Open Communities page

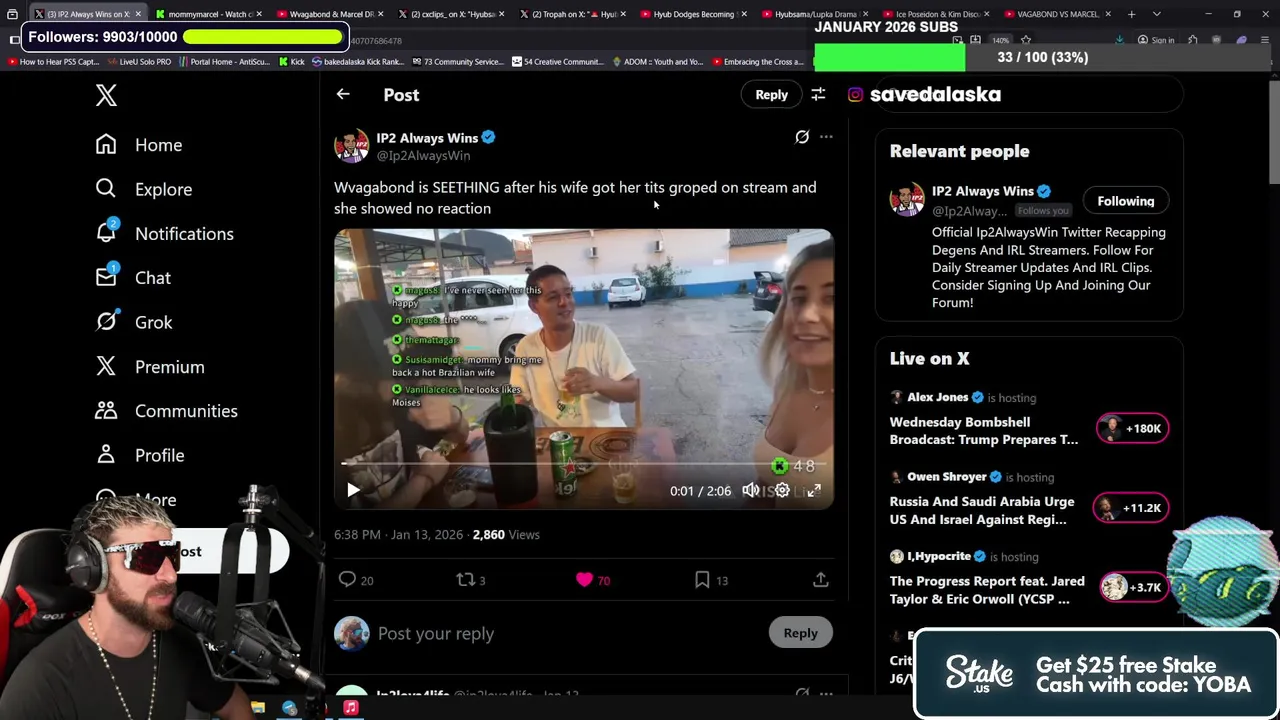[166, 411]
